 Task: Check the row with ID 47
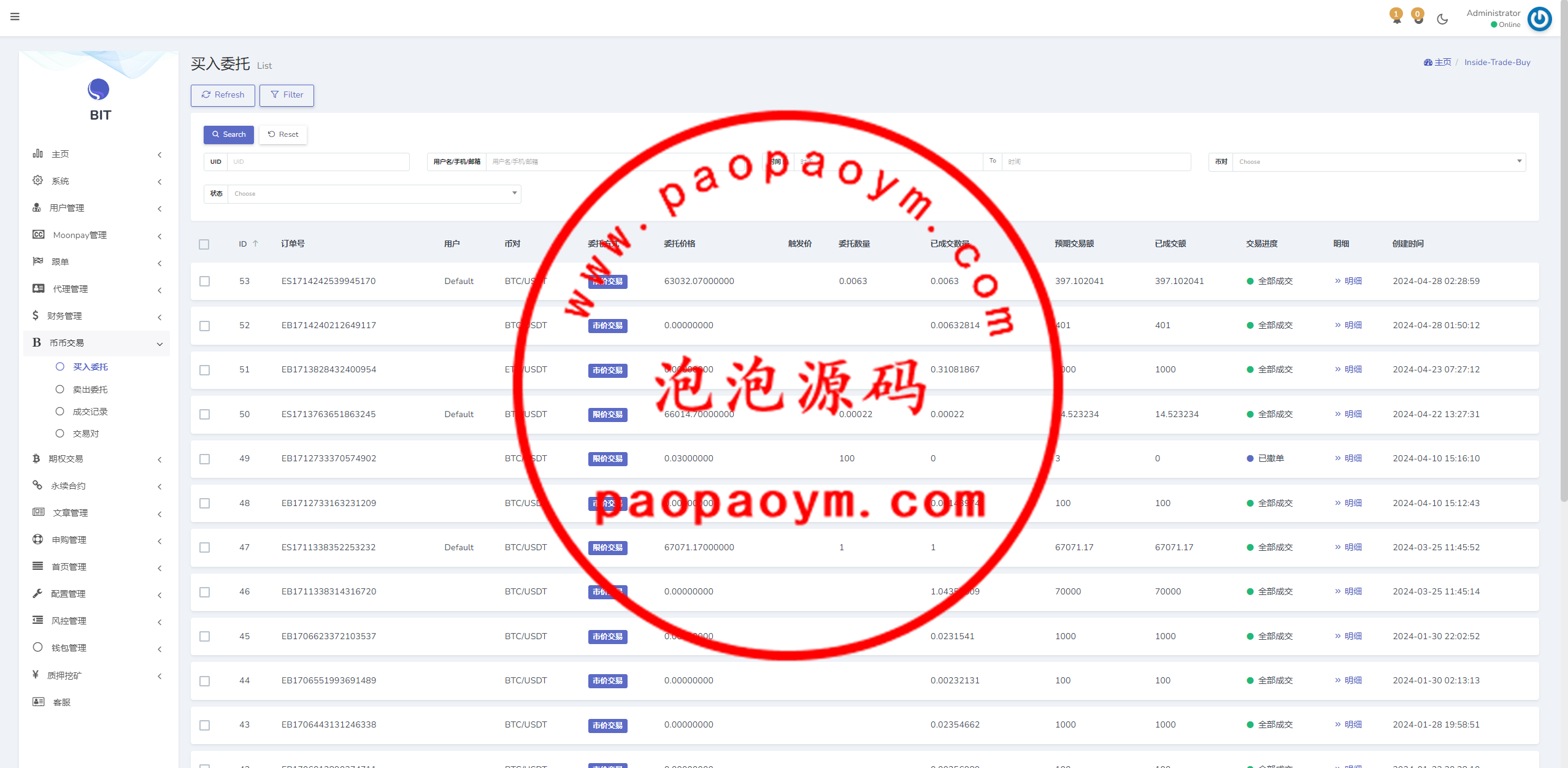click(205, 548)
